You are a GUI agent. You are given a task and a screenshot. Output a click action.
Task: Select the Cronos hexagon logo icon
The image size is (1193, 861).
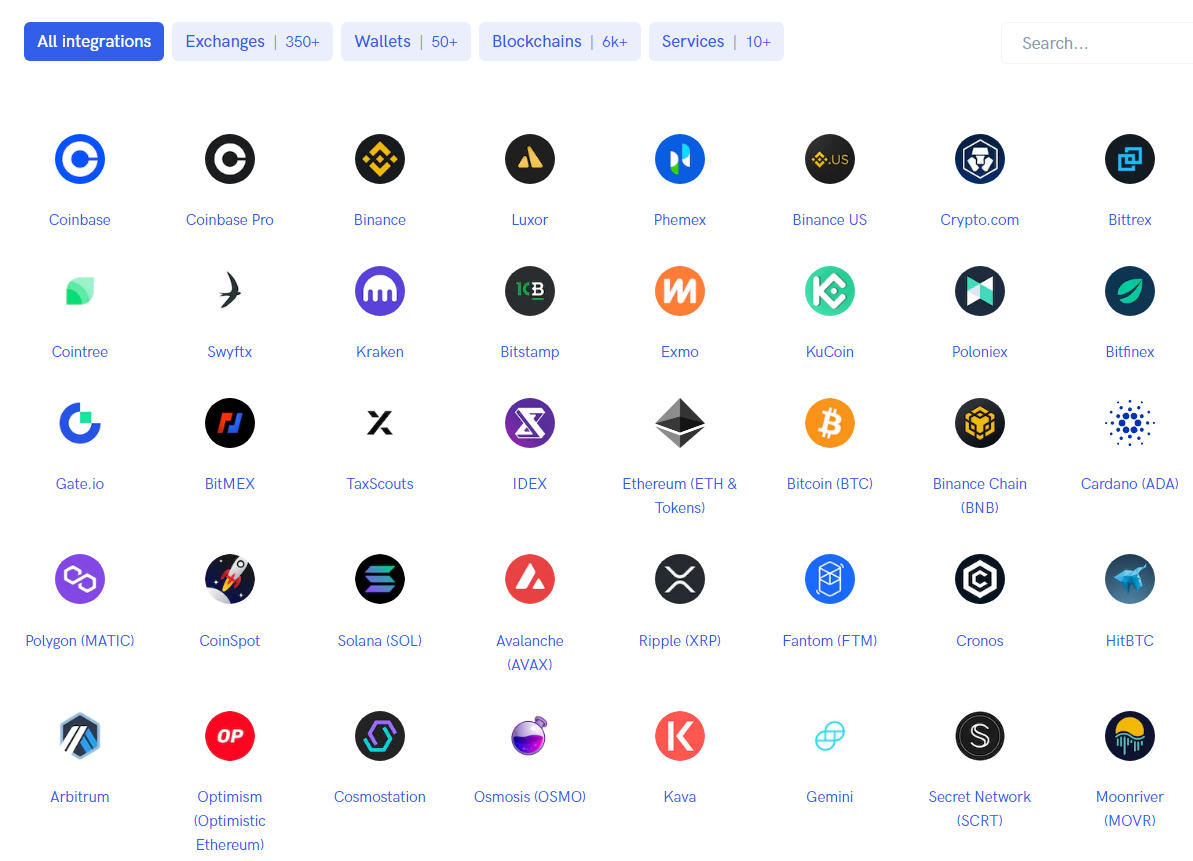click(979, 579)
